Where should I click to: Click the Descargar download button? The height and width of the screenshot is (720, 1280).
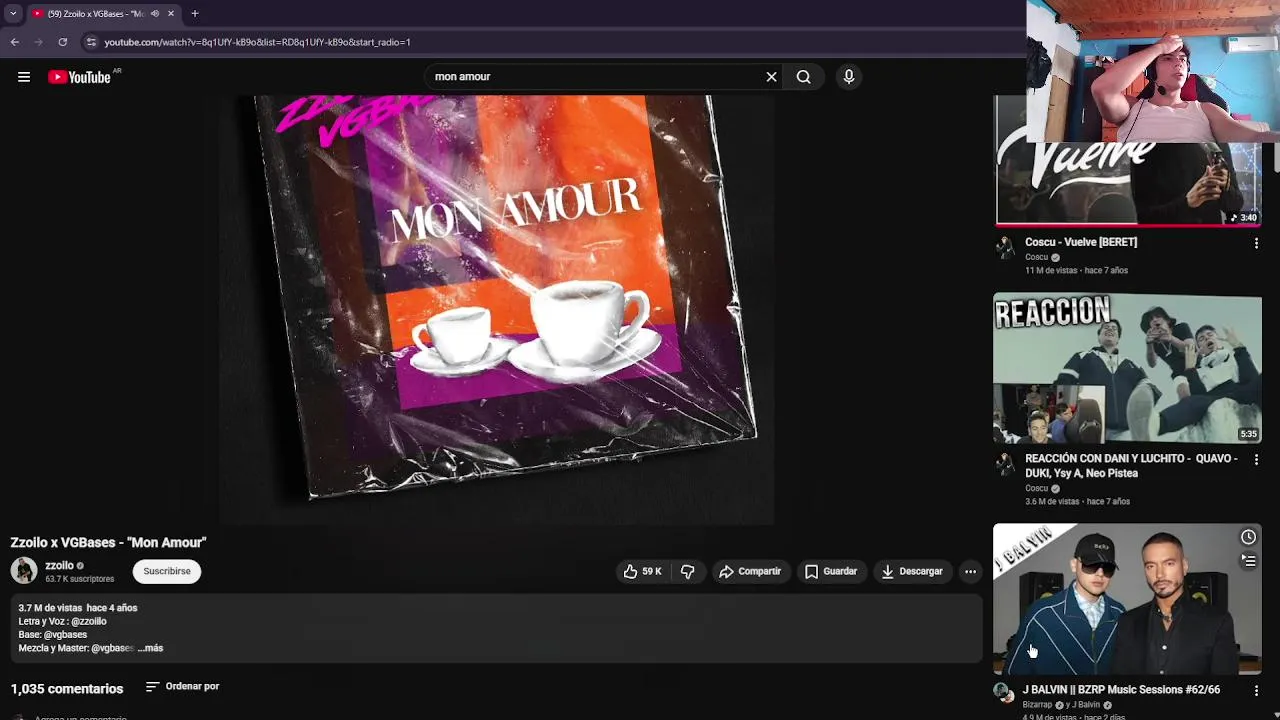click(911, 571)
